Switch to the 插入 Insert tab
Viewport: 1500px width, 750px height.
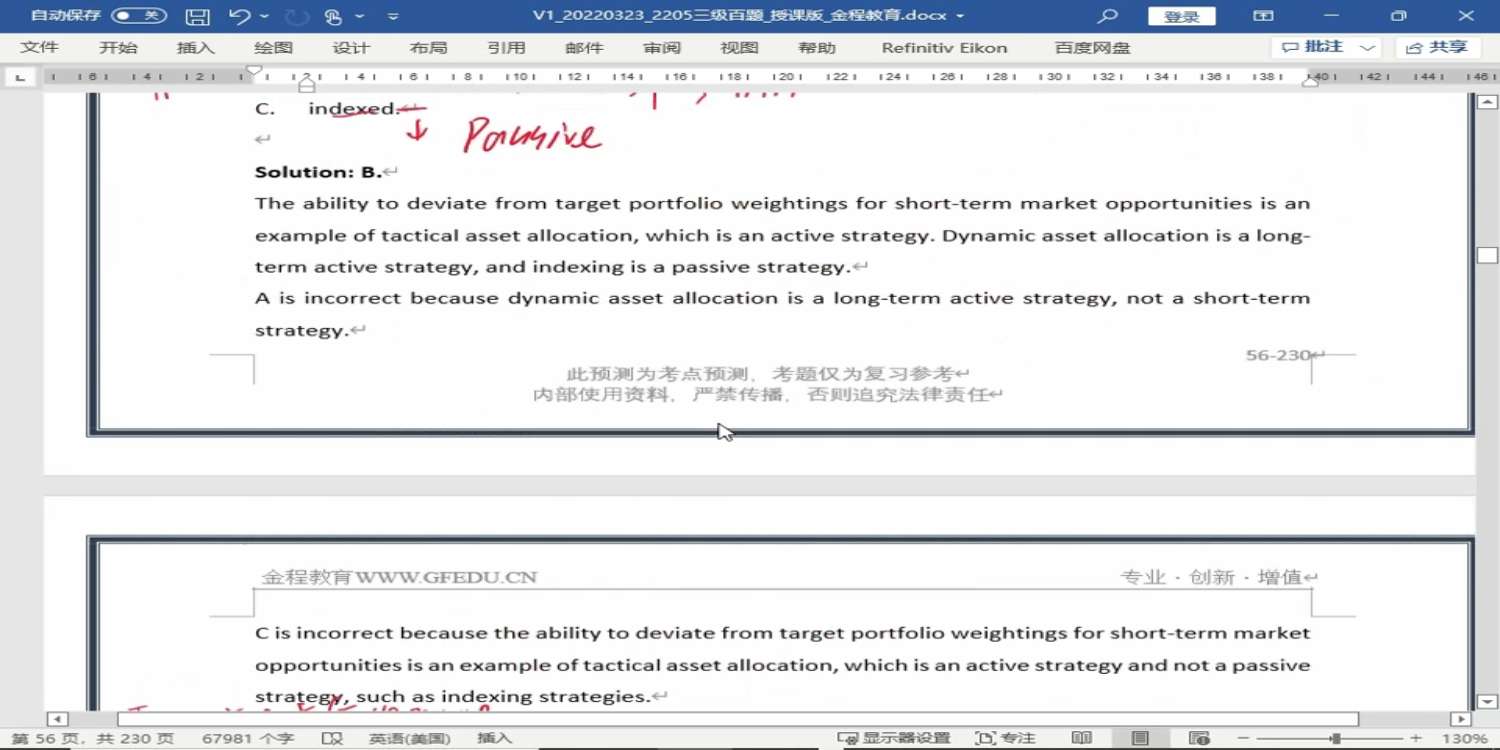coord(196,48)
